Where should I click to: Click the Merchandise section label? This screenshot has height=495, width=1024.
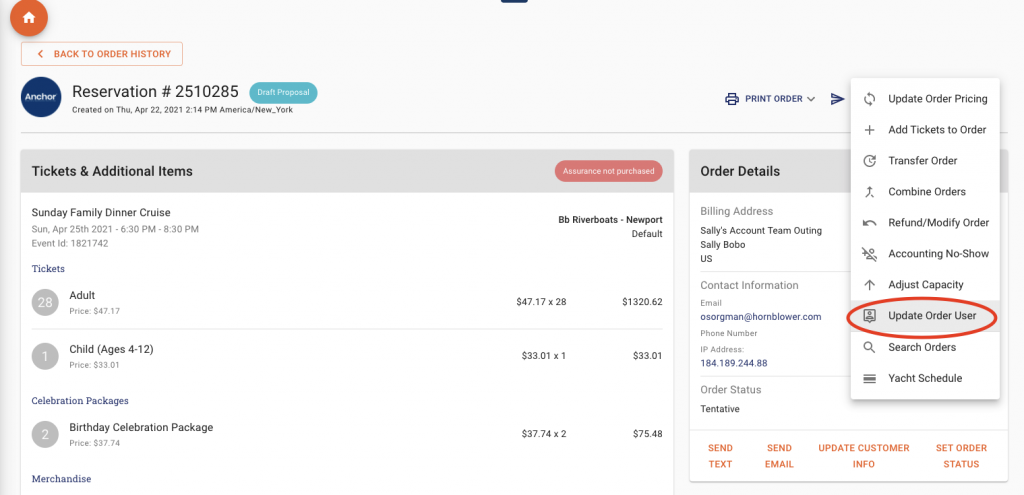coord(61,479)
